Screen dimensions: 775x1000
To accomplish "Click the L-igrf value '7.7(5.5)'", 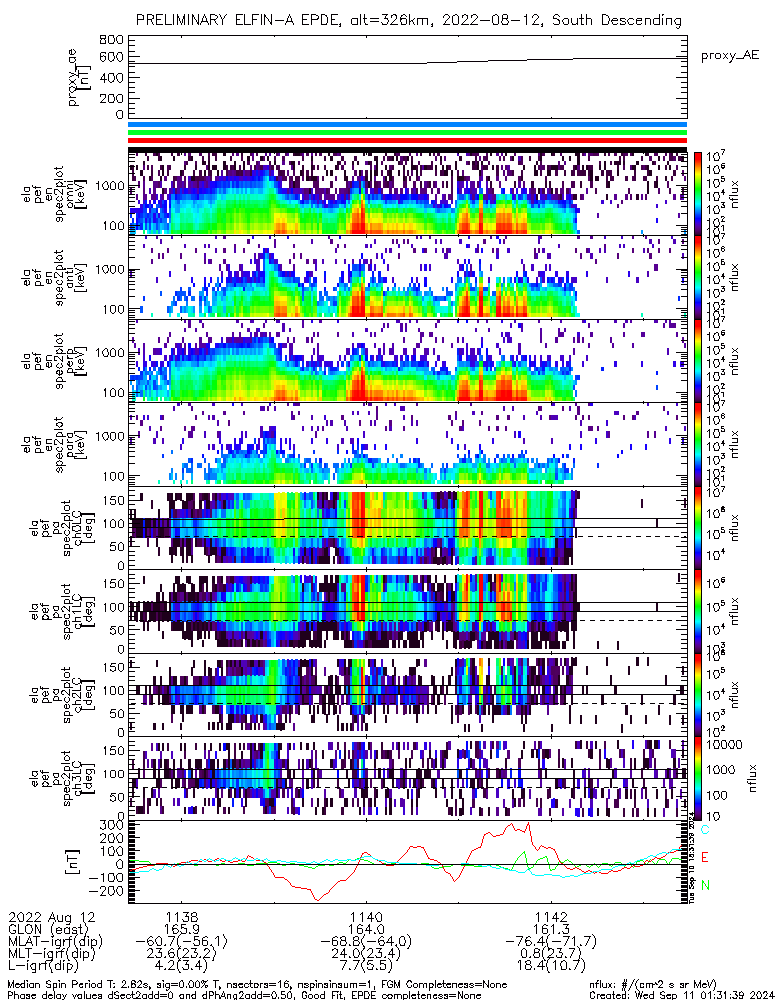I will coord(366,966).
